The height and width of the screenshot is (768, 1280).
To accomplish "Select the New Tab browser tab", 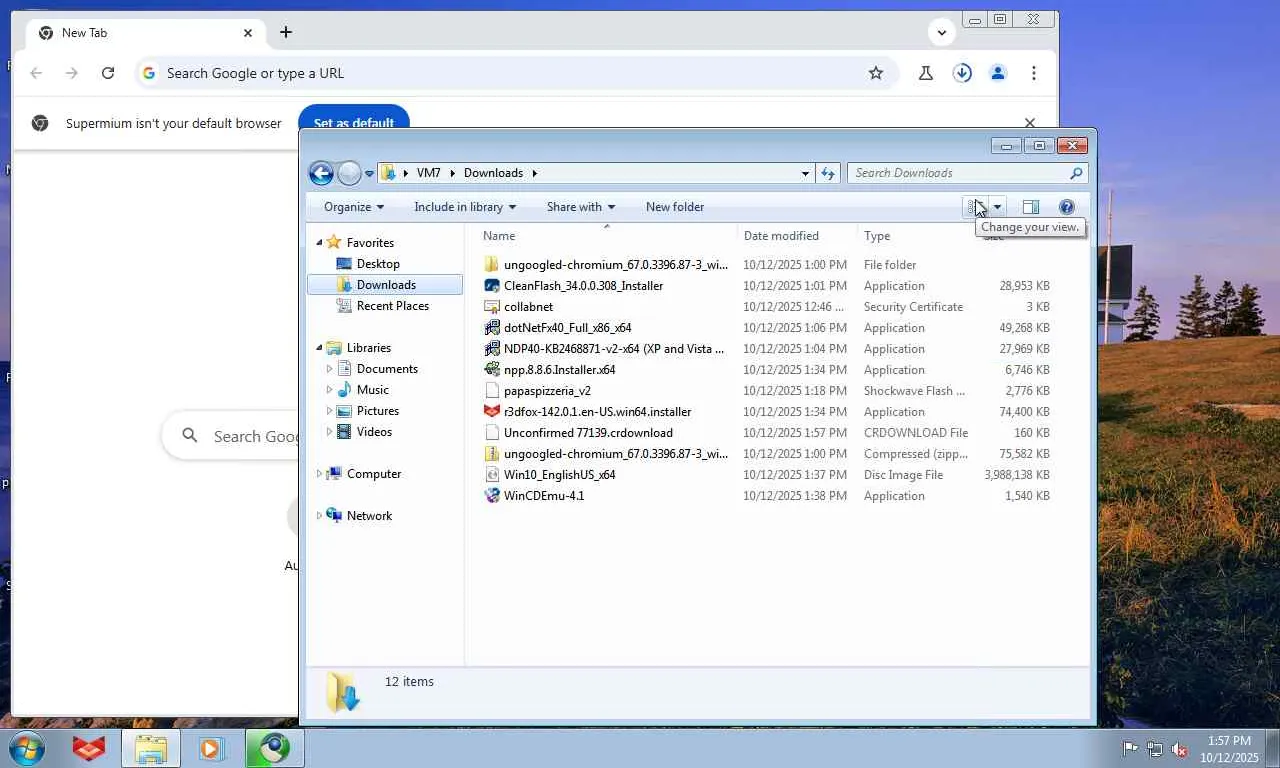I will (x=147, y=33).
